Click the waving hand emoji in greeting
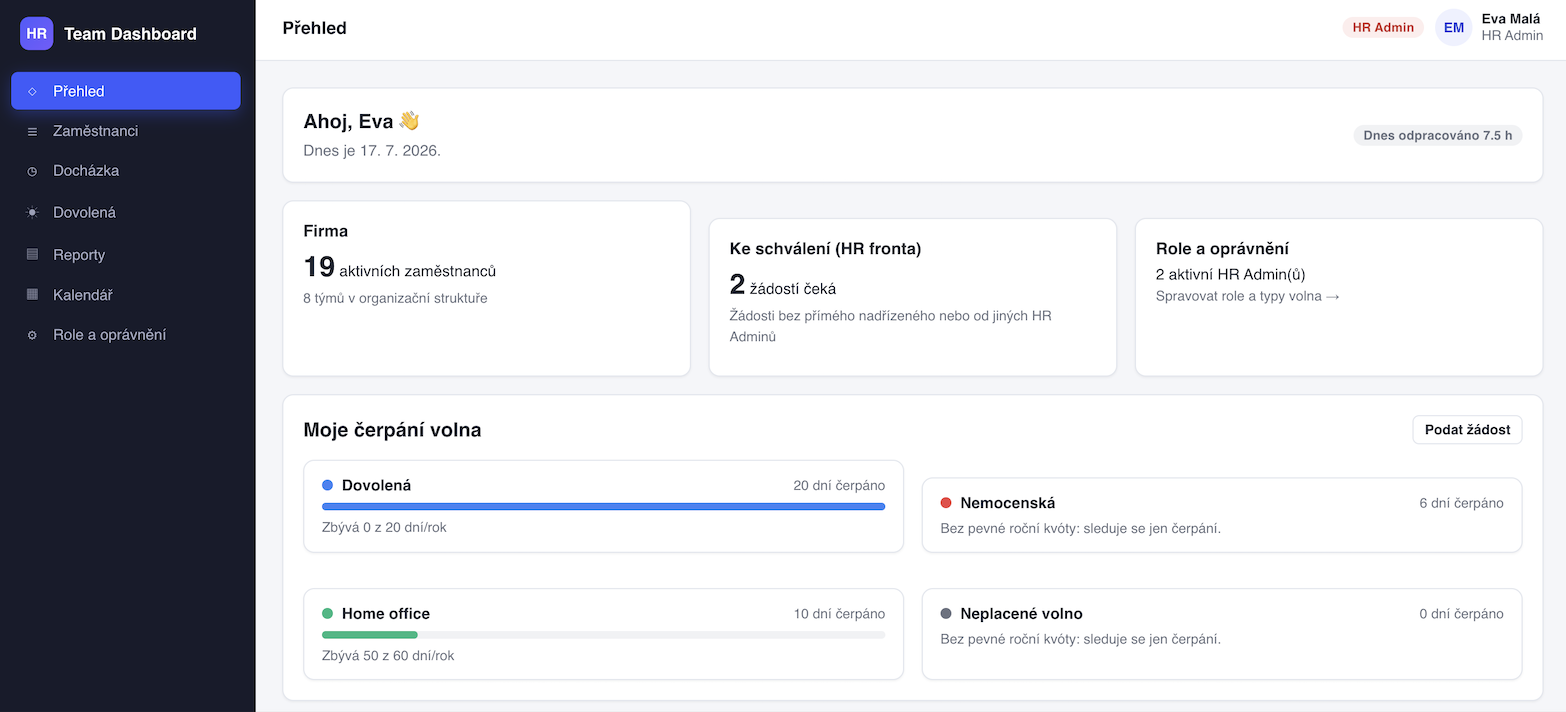The image size is (1566, 712). (x=409, y=121)
